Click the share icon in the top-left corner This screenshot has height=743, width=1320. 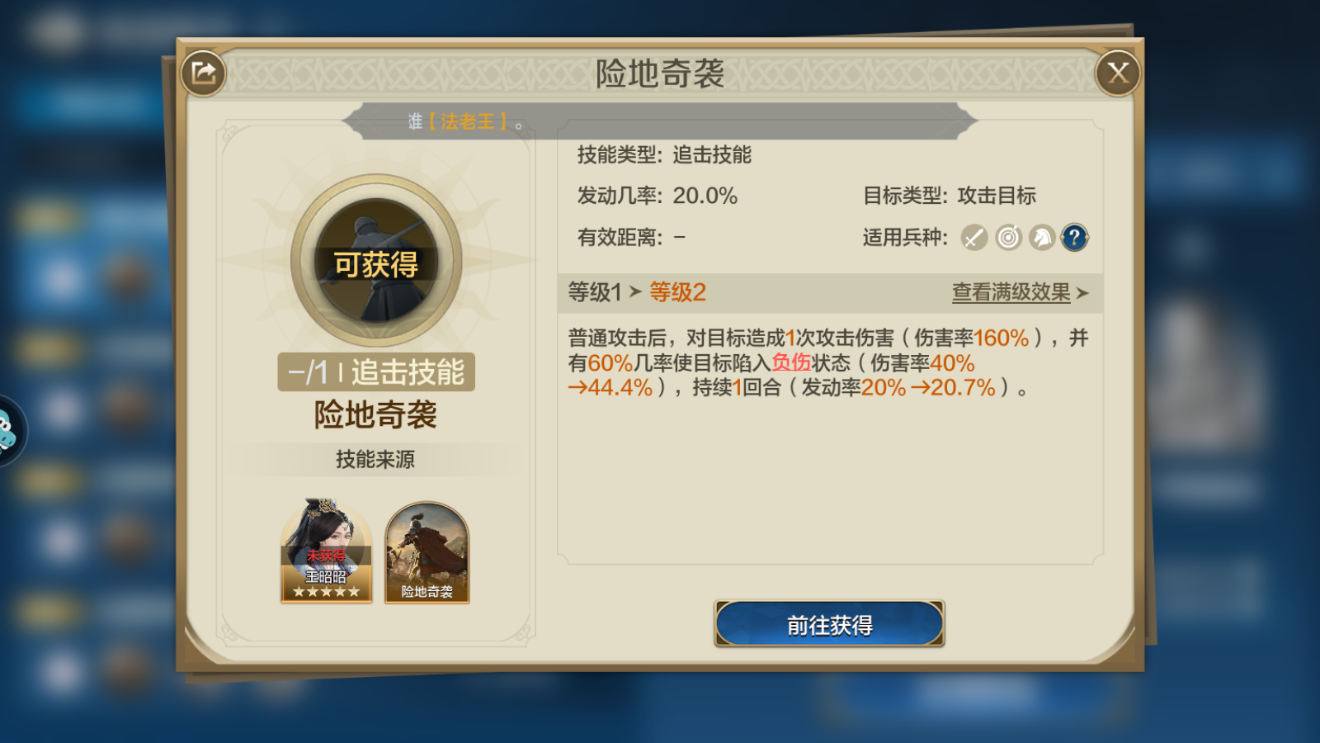[203, 73]
